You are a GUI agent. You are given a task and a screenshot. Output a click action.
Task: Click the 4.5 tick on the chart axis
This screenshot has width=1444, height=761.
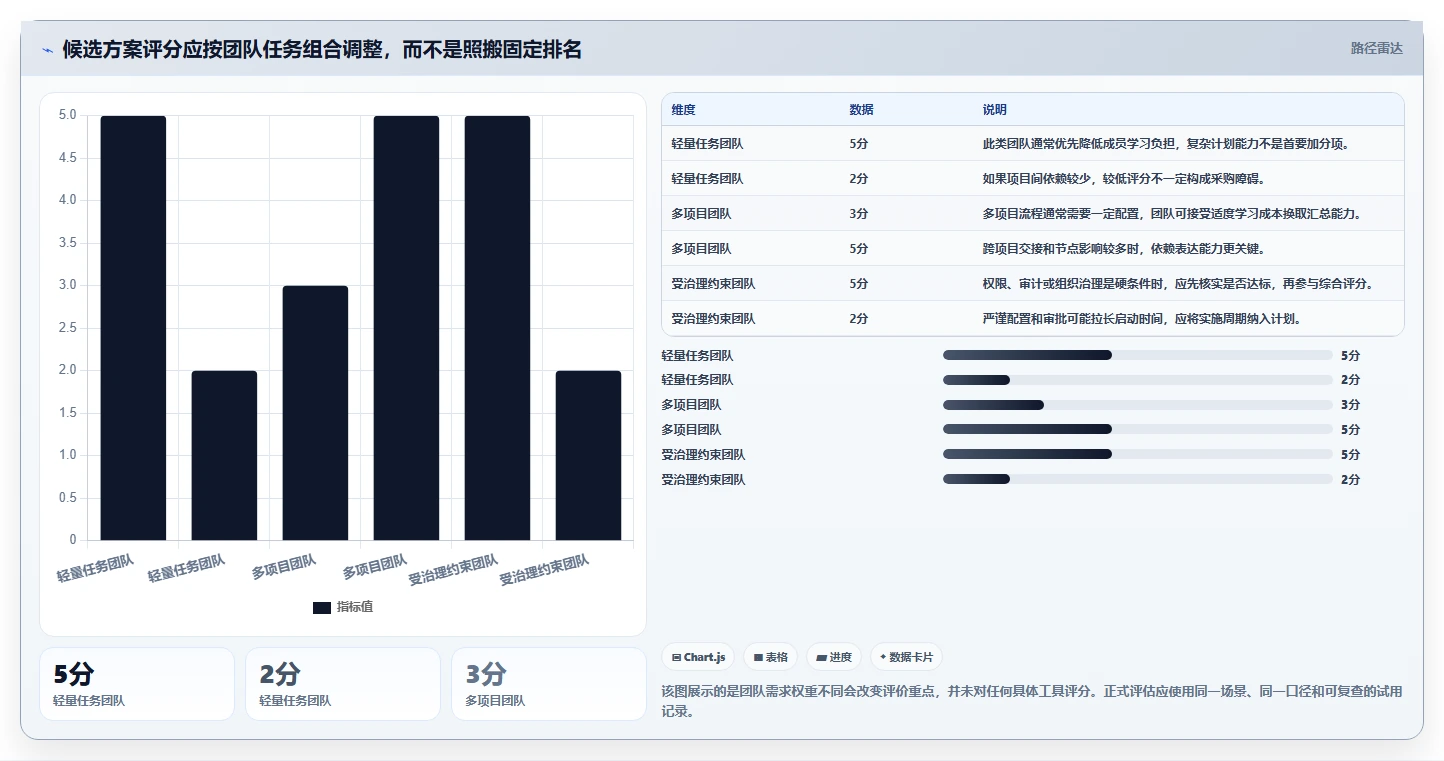pyautogui.click(x=68, y=158)
